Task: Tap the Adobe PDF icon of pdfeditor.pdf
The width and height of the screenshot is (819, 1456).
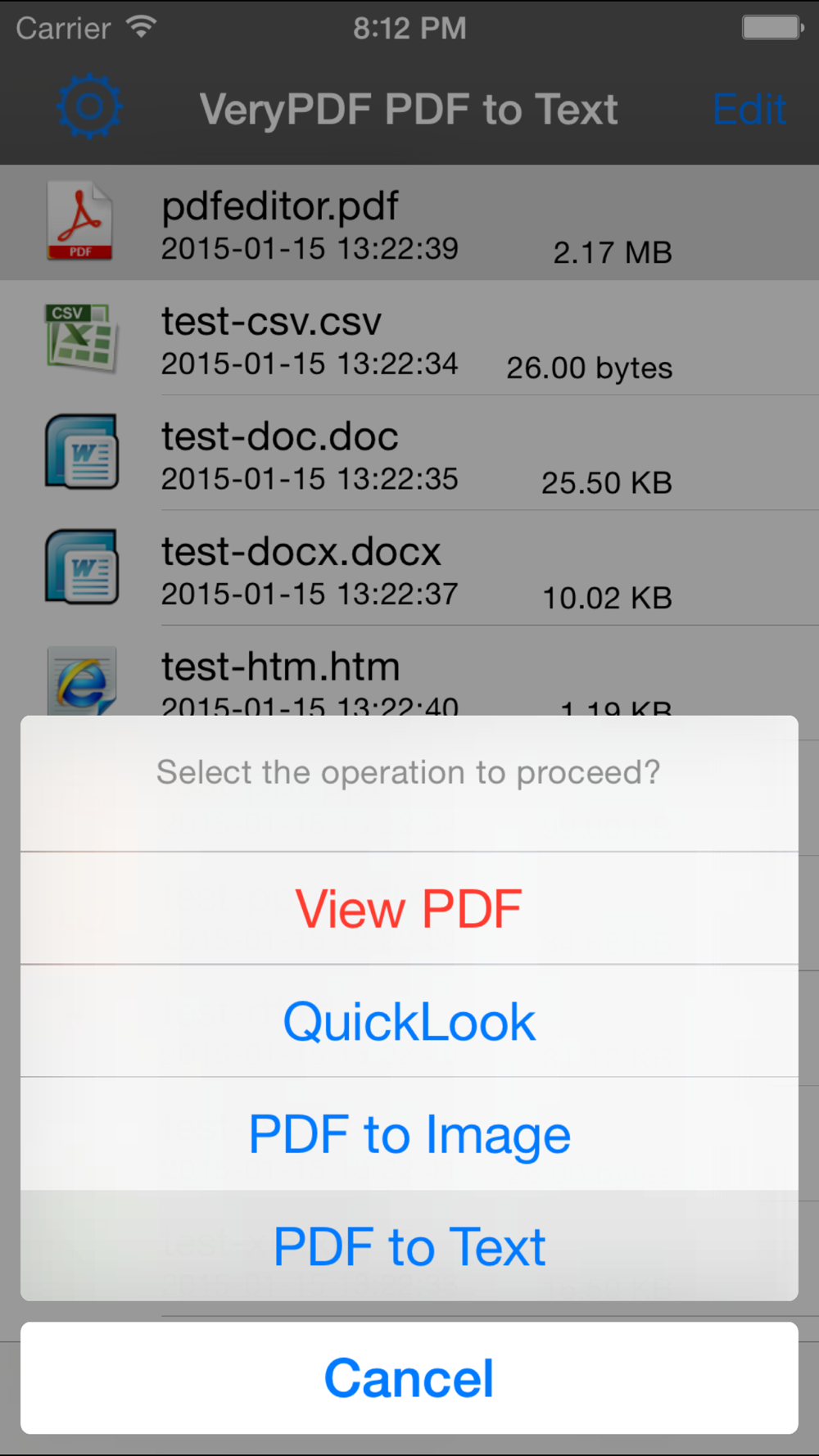Action: pyautogui.click(x=79, y=221)
